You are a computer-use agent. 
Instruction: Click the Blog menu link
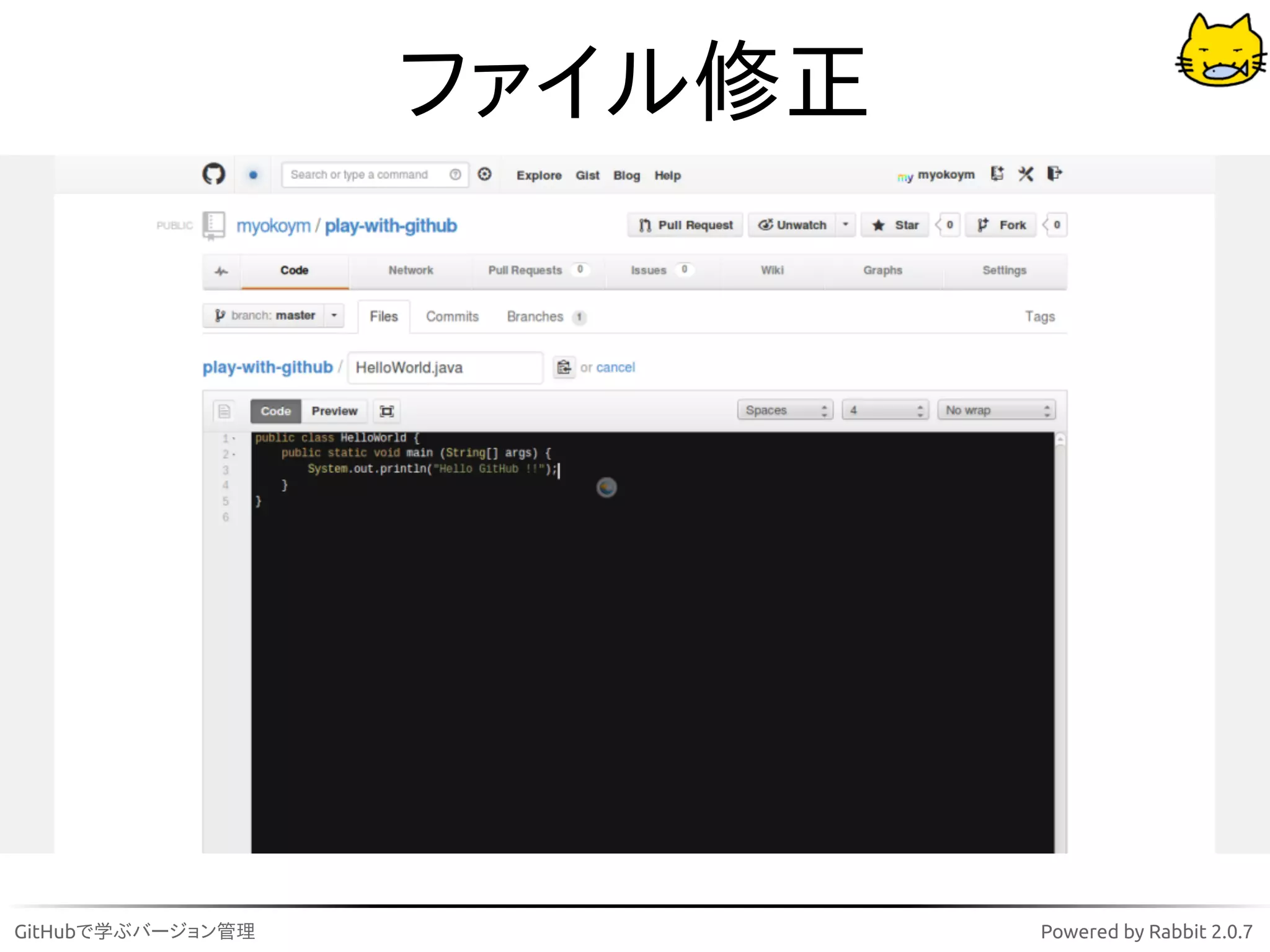click(626, 175)
